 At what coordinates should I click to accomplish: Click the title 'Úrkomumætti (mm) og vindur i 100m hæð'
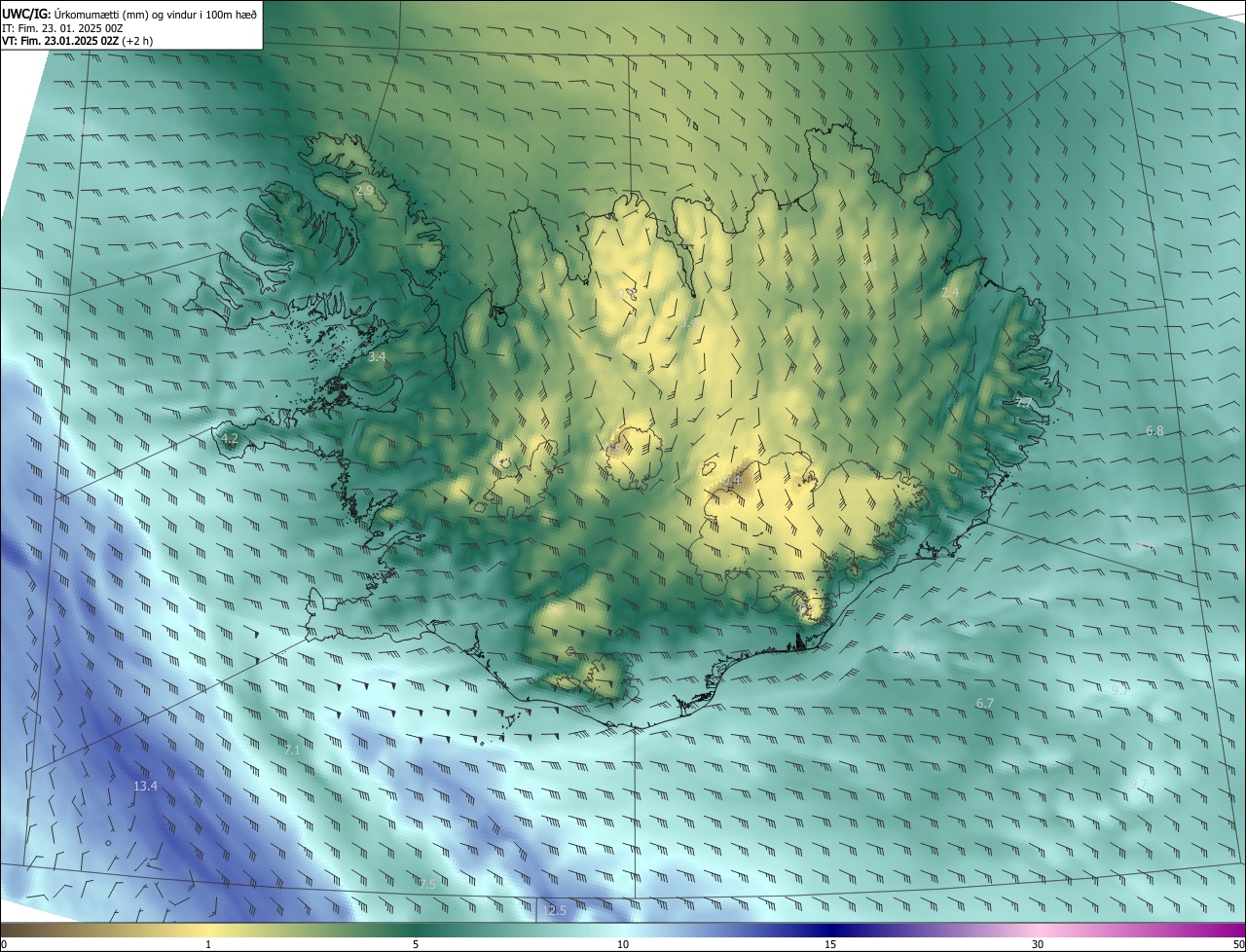click(157, 14)
